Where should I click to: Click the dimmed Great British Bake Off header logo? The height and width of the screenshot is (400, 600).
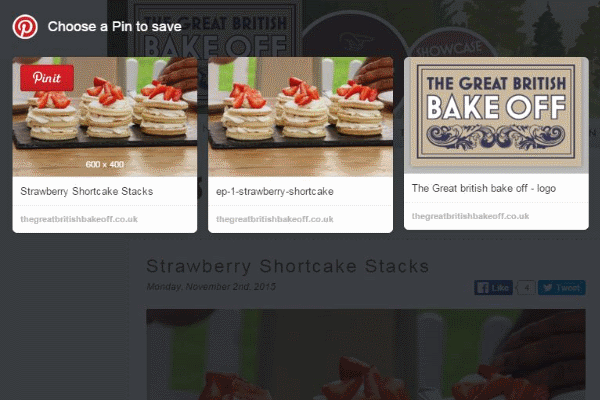click(x=215, y=33)
